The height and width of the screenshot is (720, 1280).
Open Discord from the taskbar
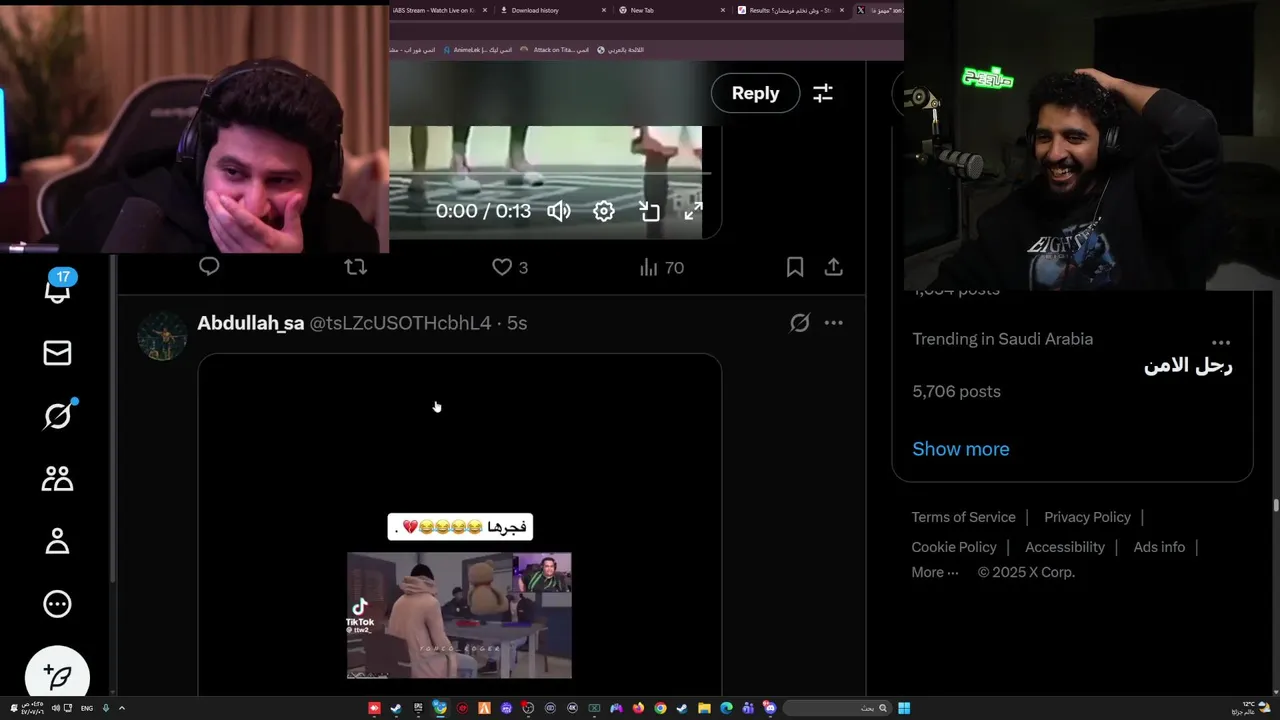(x=770, y=708)
